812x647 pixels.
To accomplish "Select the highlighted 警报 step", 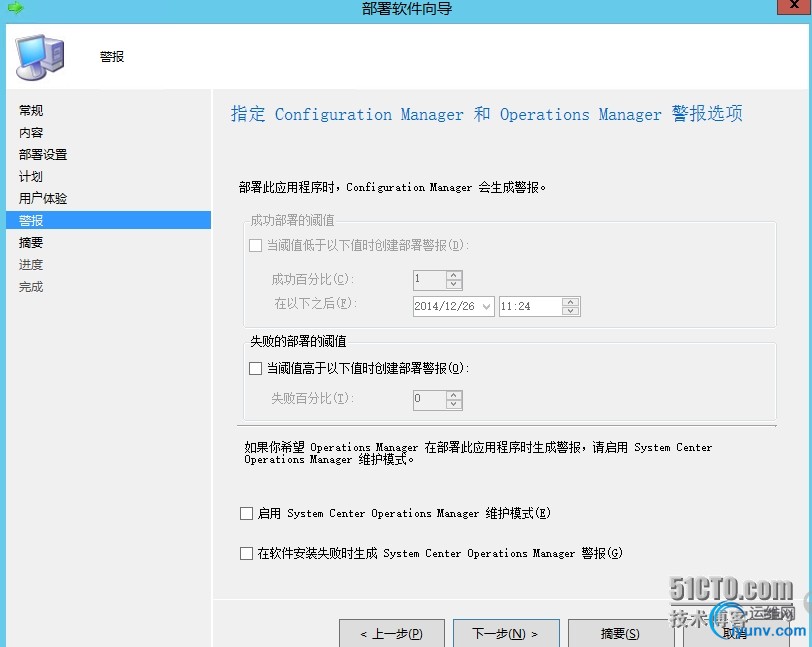I will 108,220.
